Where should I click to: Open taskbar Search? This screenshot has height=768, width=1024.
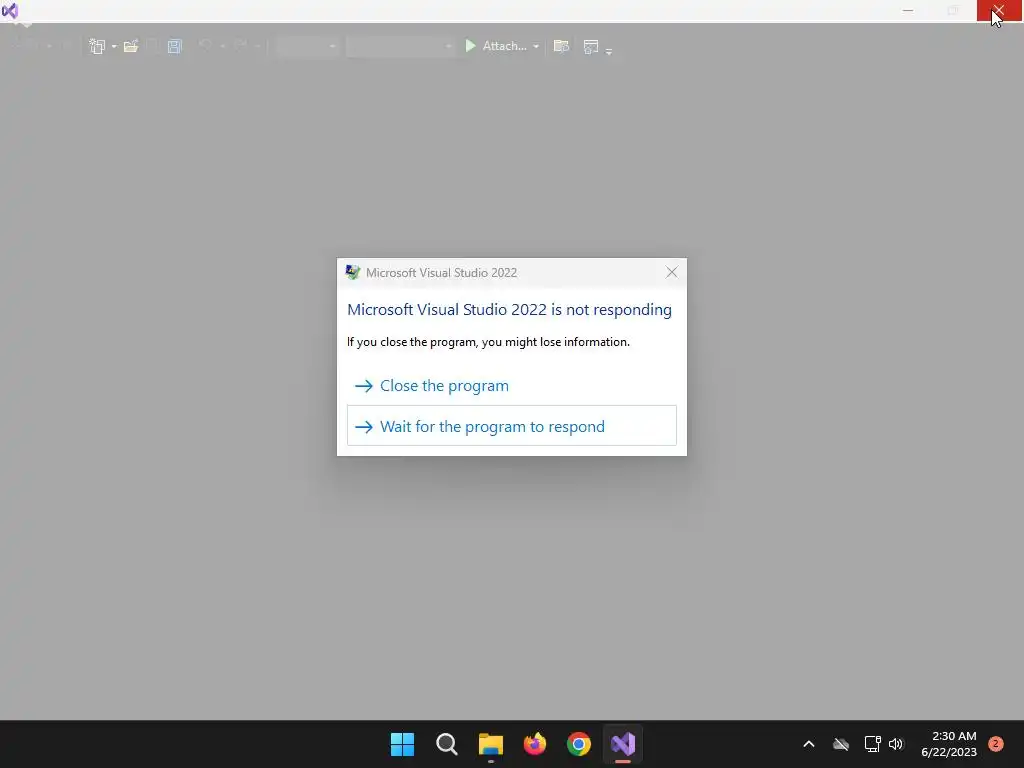click(447, 744)
